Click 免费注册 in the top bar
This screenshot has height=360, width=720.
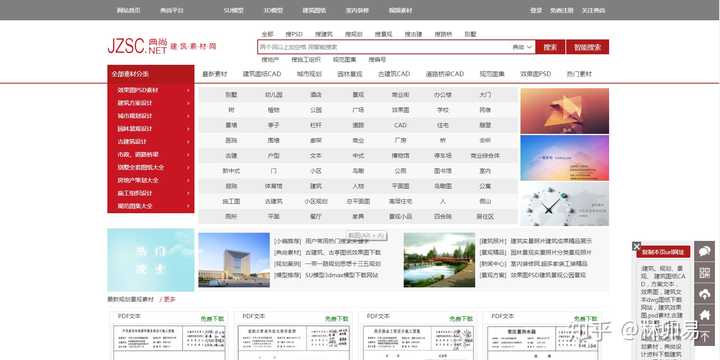tap(562, 10)
